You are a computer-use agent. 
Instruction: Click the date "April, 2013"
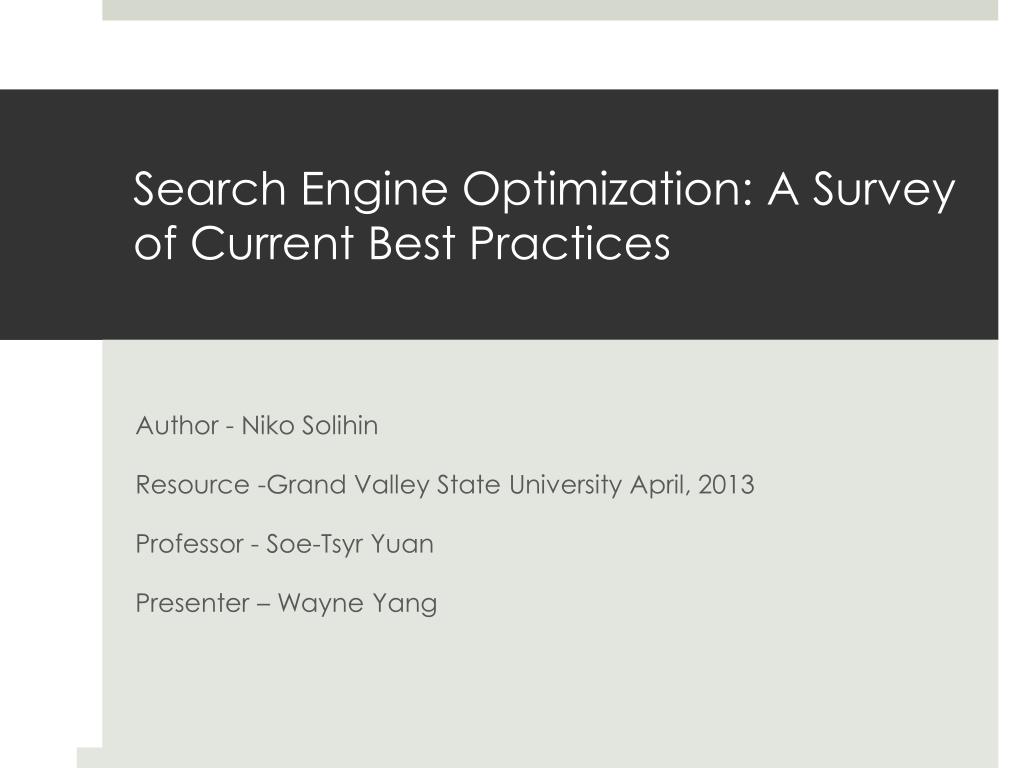pyautogui.click(x=692, y=485)
